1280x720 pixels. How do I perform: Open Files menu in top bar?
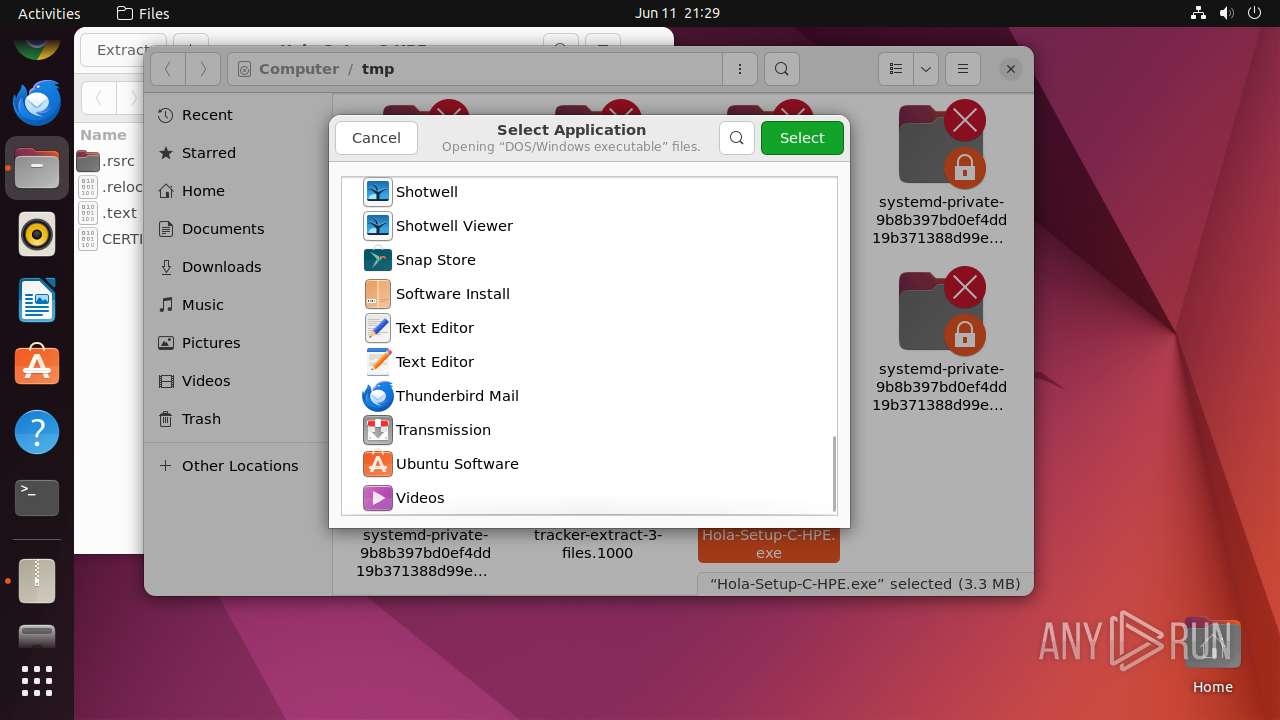pyautogui.click(x=143, y=14)
